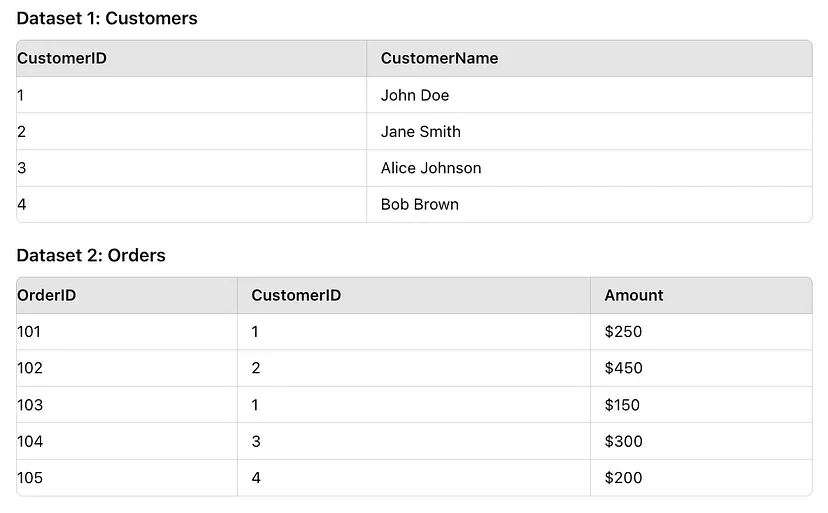Viewport: 828px width, 513px height.
Task: Click the Jane Smith cell
Action: (421, 131)
